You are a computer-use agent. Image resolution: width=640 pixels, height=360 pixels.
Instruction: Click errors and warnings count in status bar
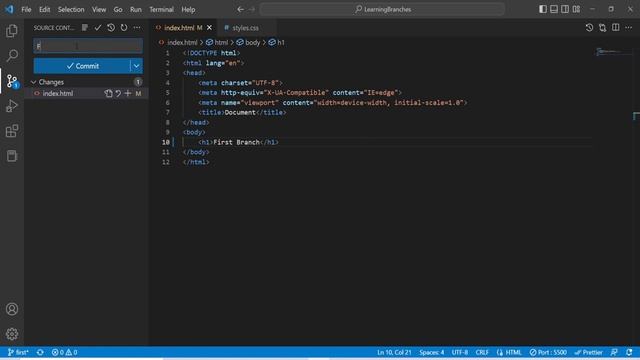(x=64, y=352)
